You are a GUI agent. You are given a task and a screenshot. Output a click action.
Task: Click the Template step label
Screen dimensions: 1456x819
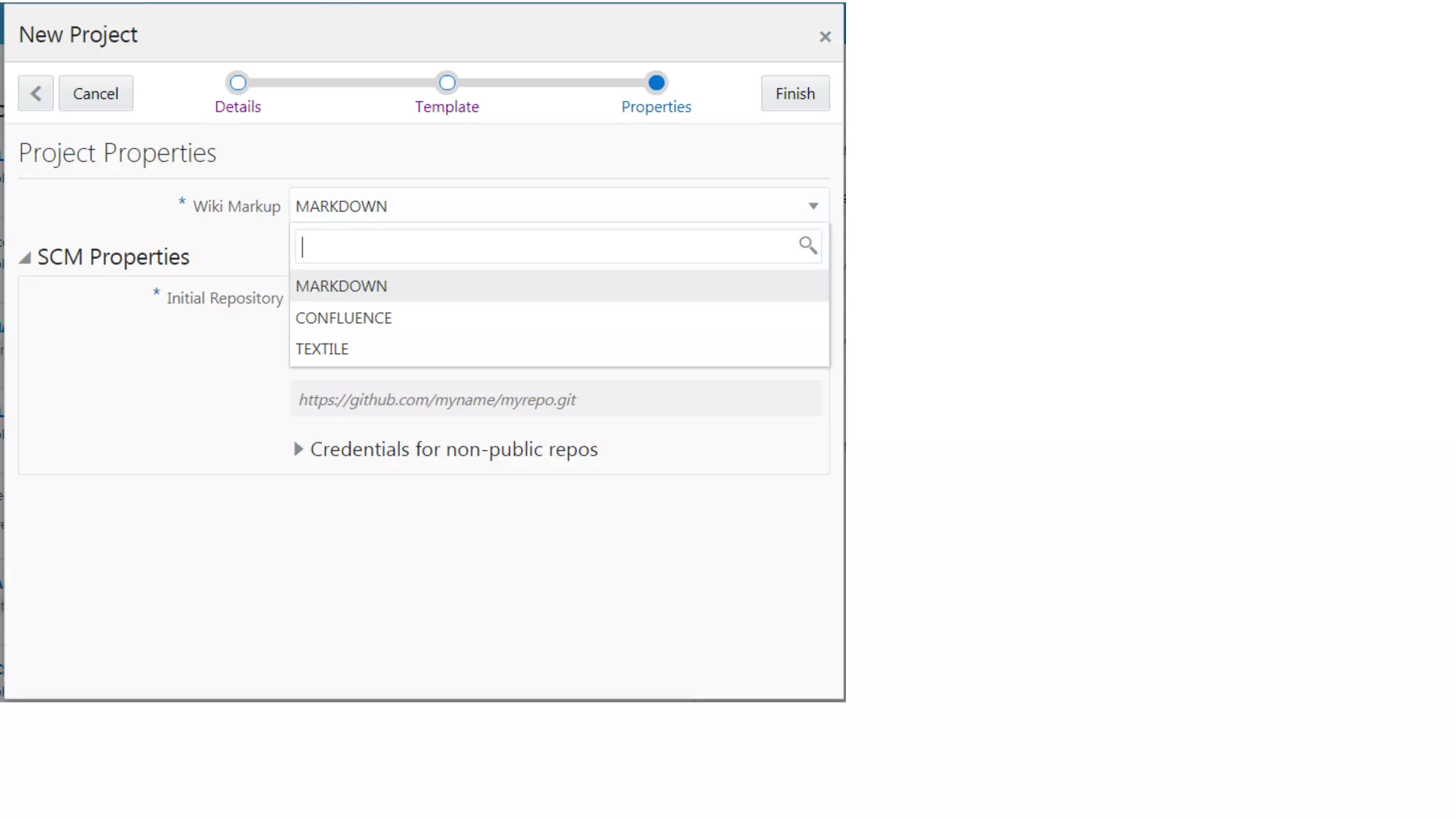tap(446, 107)
